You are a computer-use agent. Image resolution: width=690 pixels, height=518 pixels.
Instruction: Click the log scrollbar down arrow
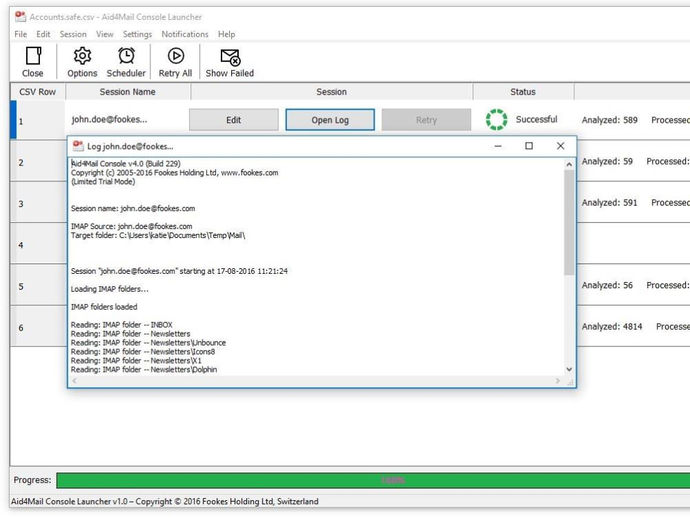[569, 370]
